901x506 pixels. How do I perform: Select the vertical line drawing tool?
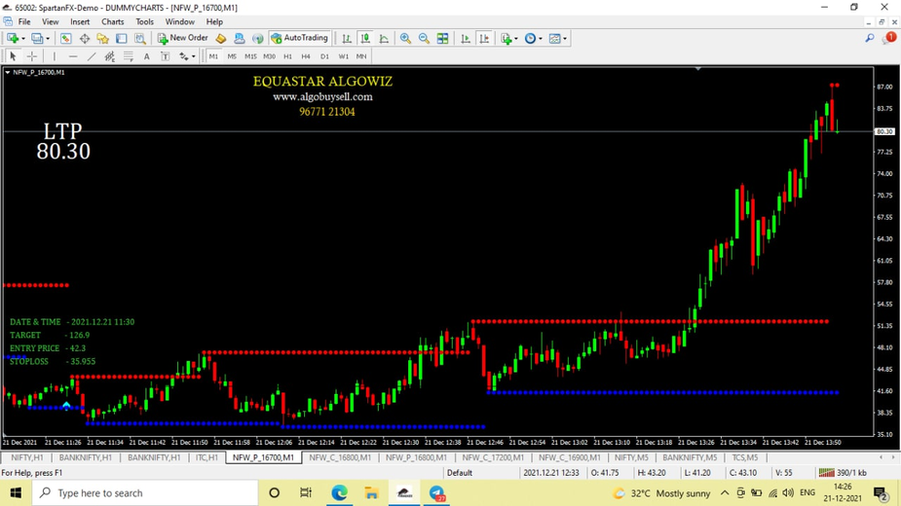pos(54,56)
